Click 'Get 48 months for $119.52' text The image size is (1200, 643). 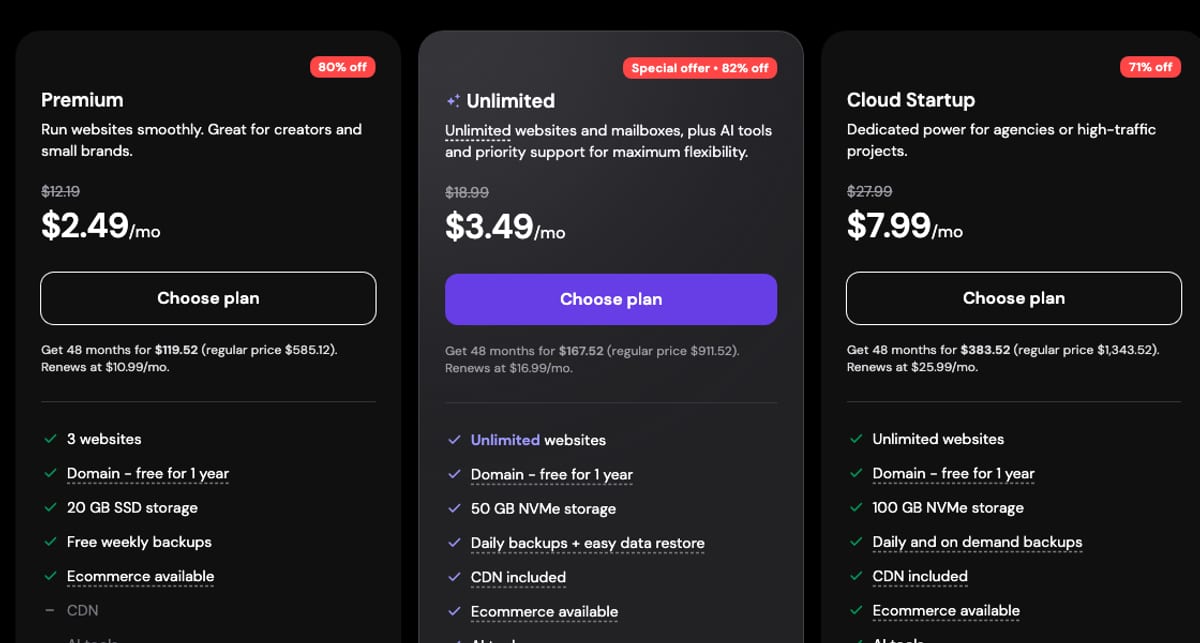(x=120, y=350)
